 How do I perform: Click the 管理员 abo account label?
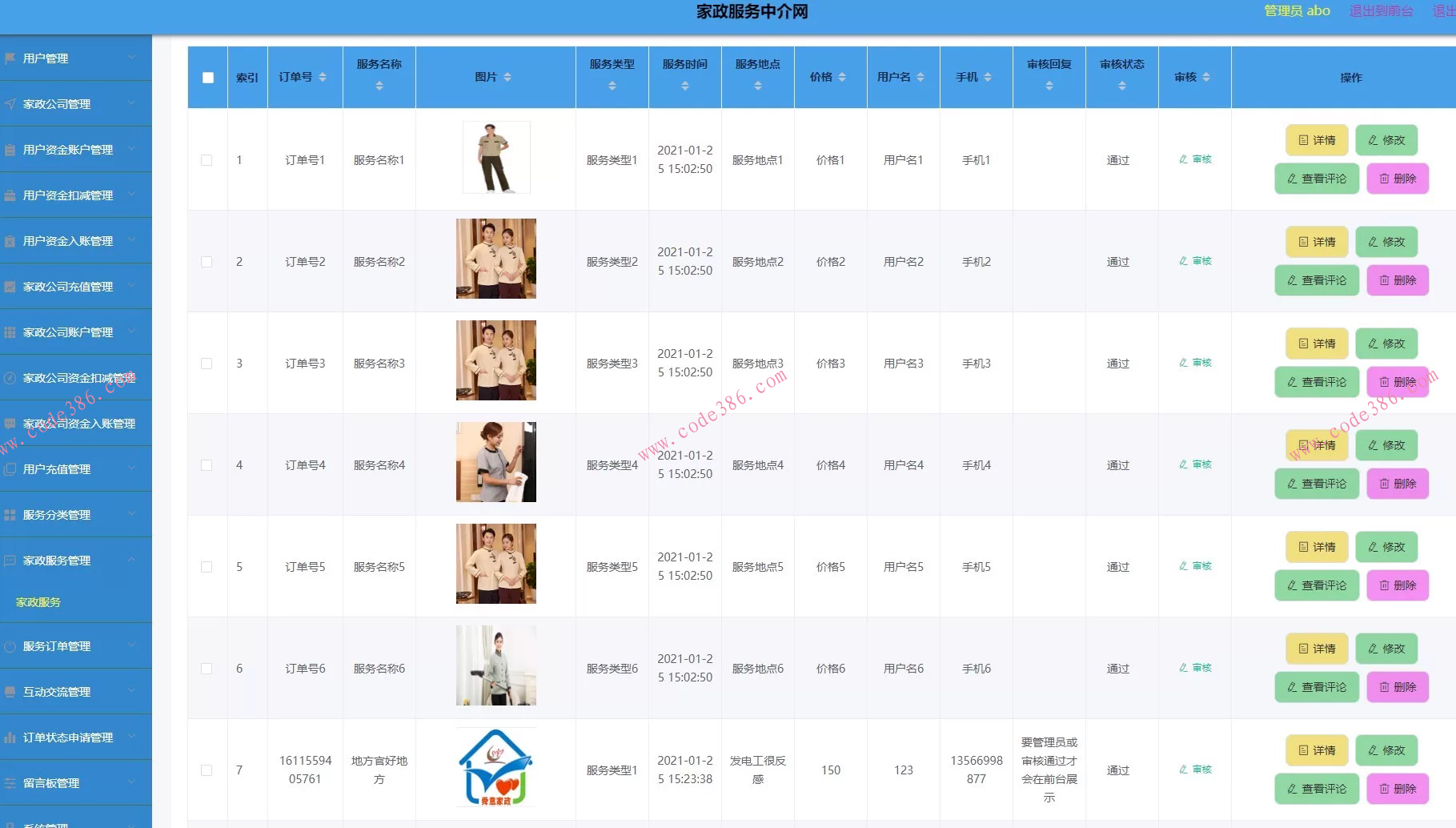click(1297, 11)
